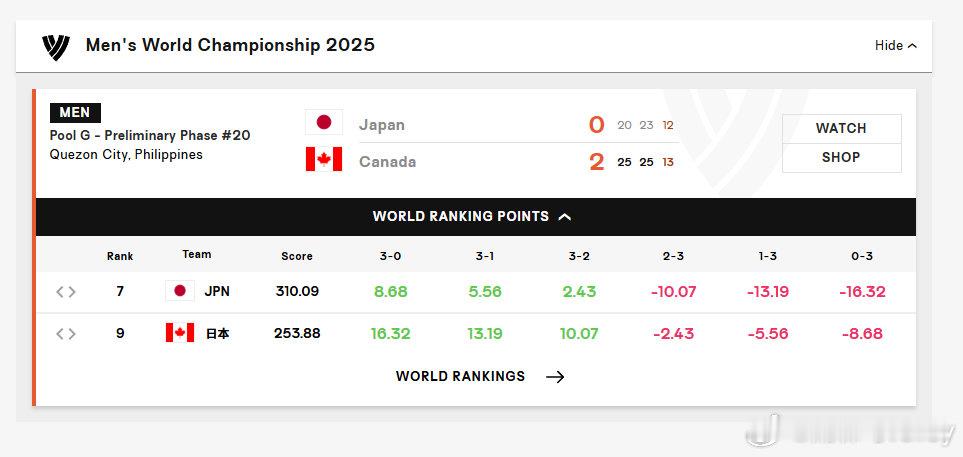Click the Score column header
The height and width of the screenshot is (457, 963).
point(297,256)
